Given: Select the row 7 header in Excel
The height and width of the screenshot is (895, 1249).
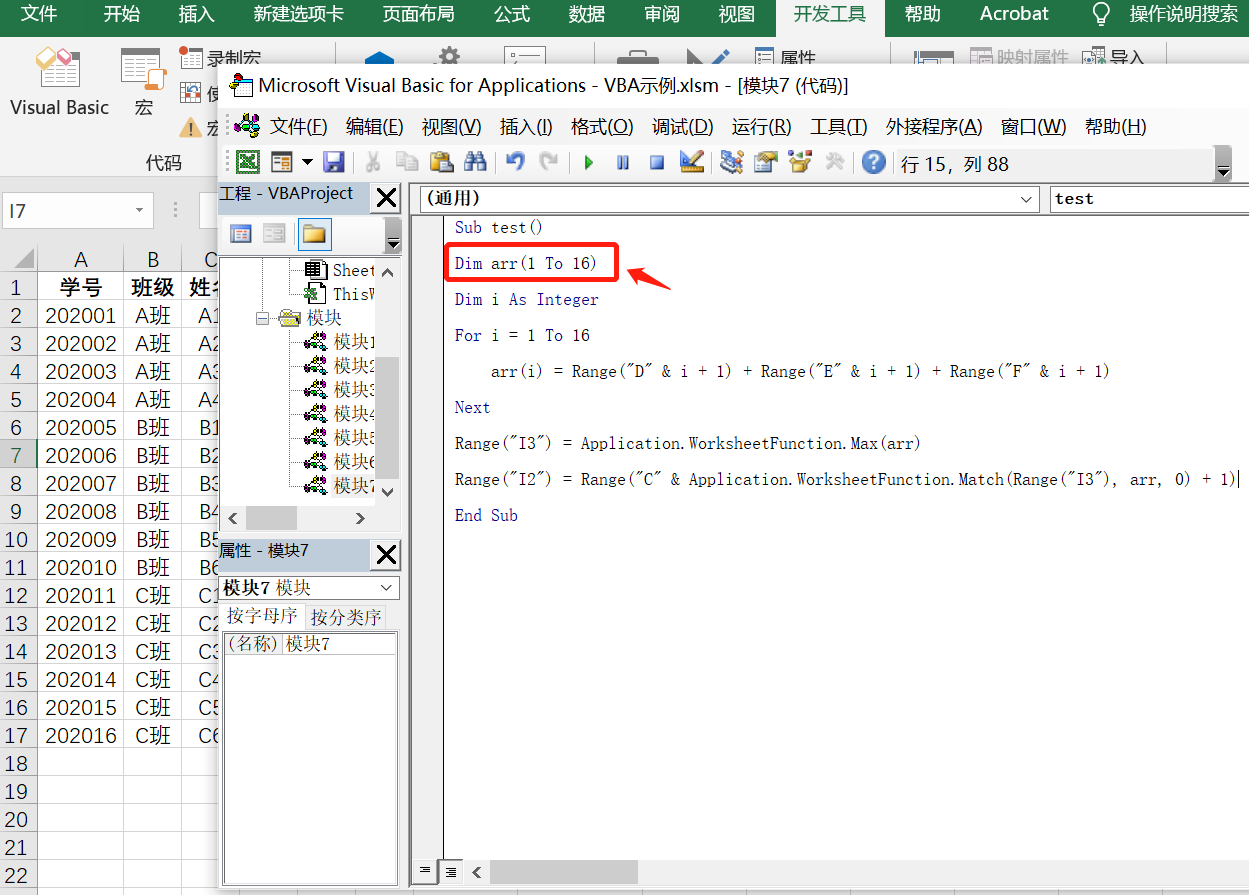Looking at the screenshot, I should [17, 455].
